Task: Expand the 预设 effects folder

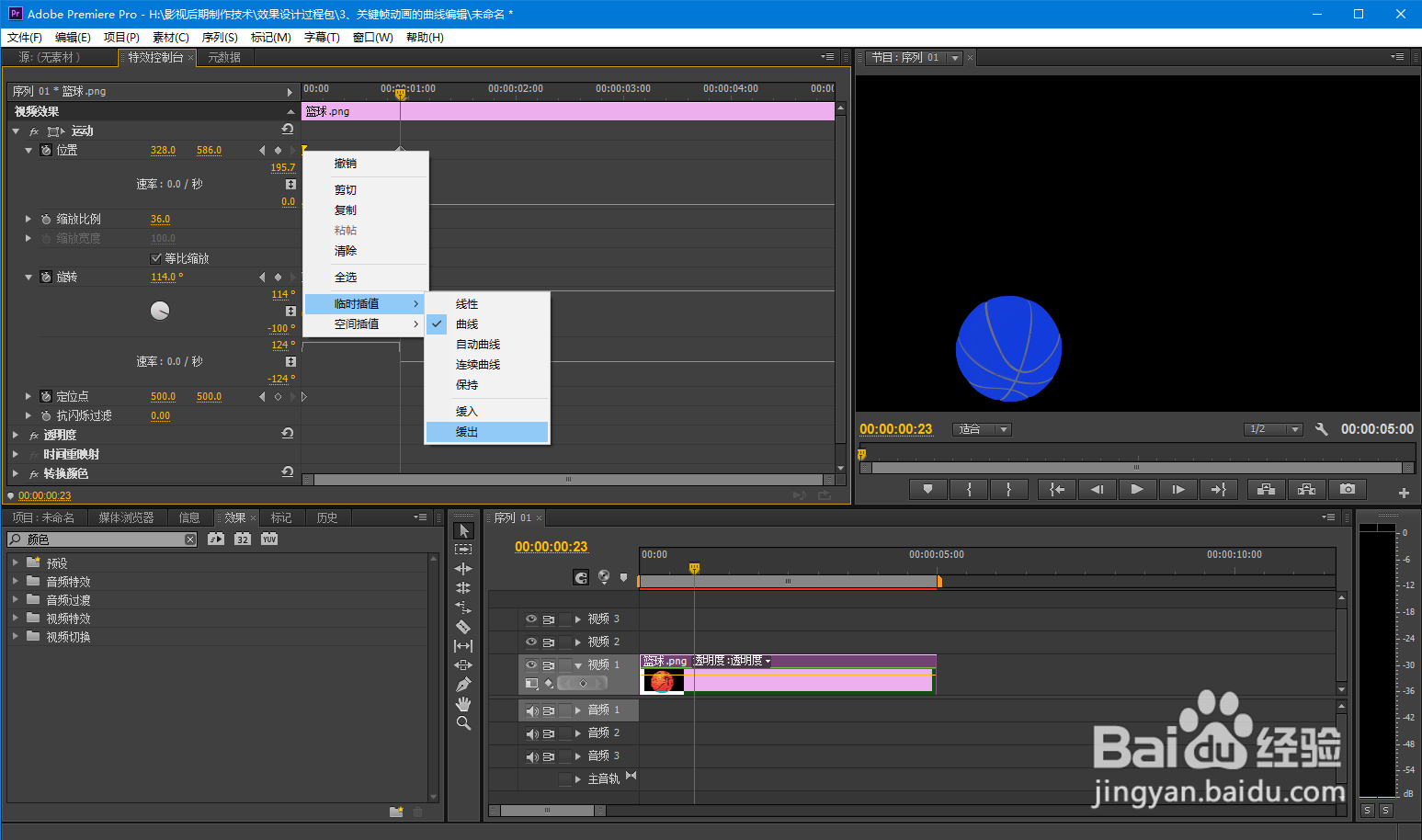Action: coord(16,562)
